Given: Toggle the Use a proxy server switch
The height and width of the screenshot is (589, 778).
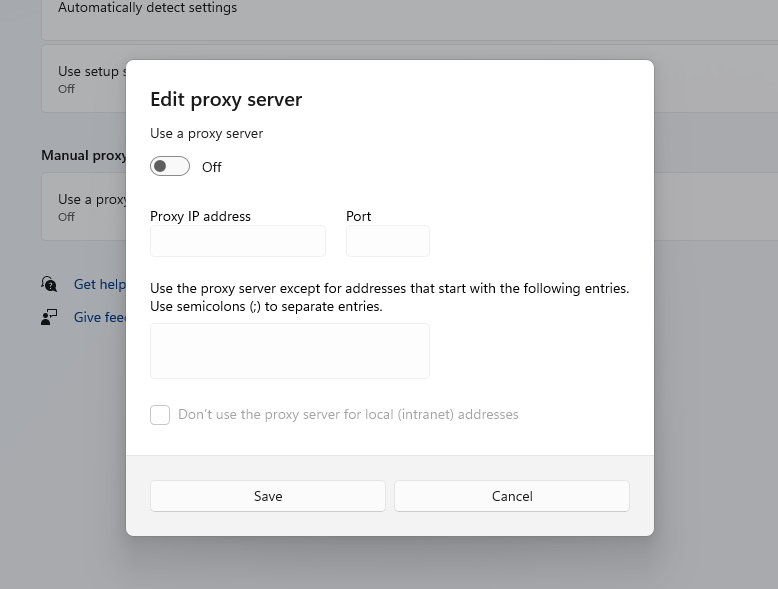Looking at the screenshot, I should [170, 166].
